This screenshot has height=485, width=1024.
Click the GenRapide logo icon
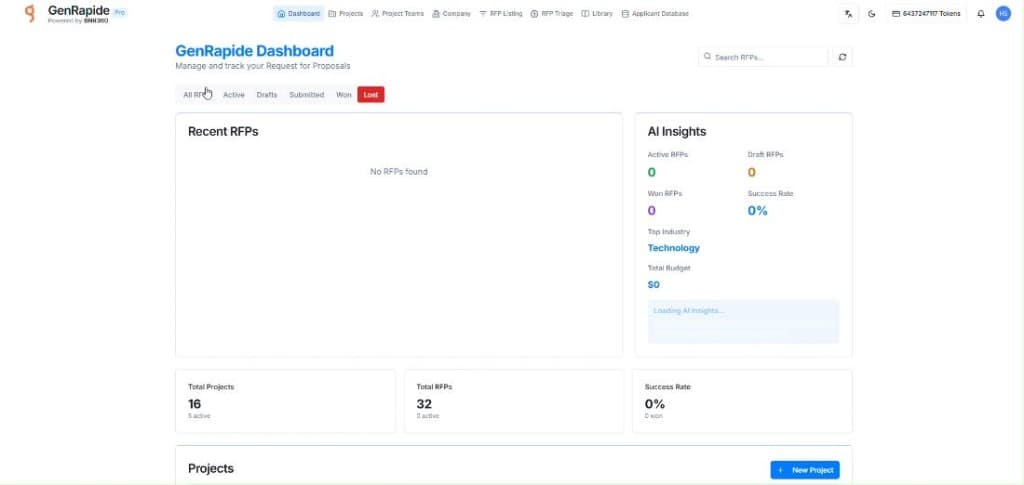pyautogui.click(x=29, y=13)
